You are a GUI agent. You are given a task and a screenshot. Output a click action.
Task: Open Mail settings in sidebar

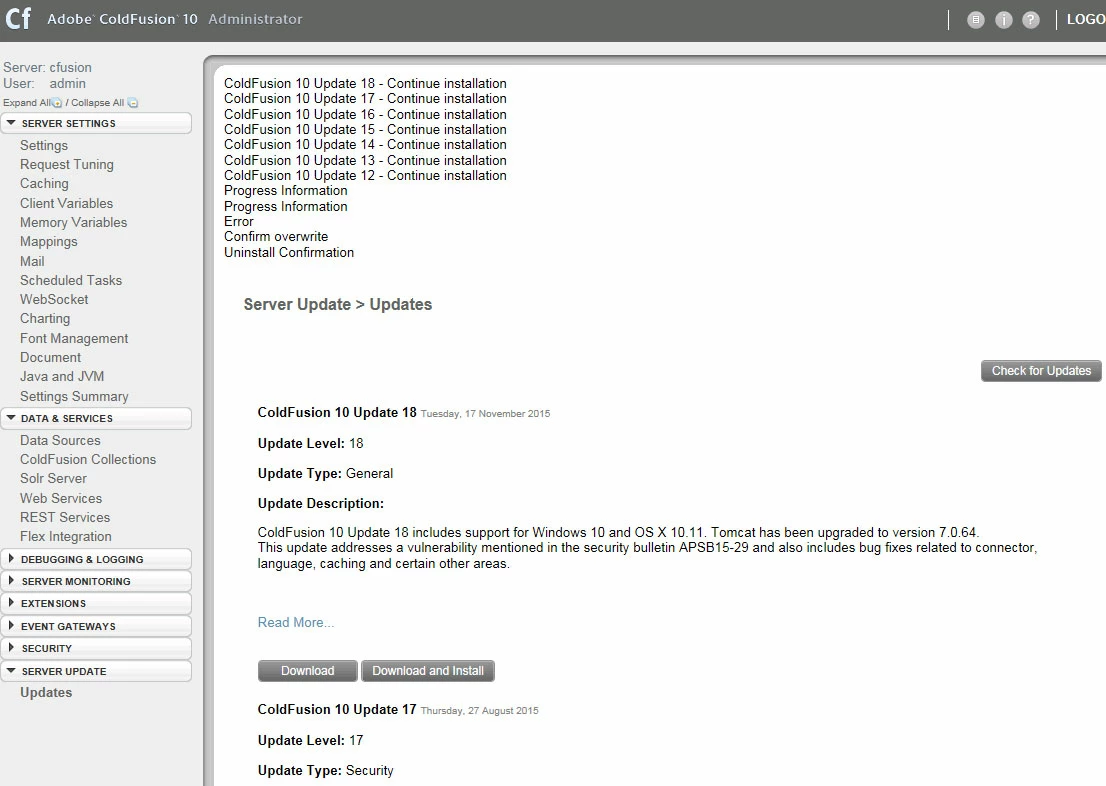[32, 261]
